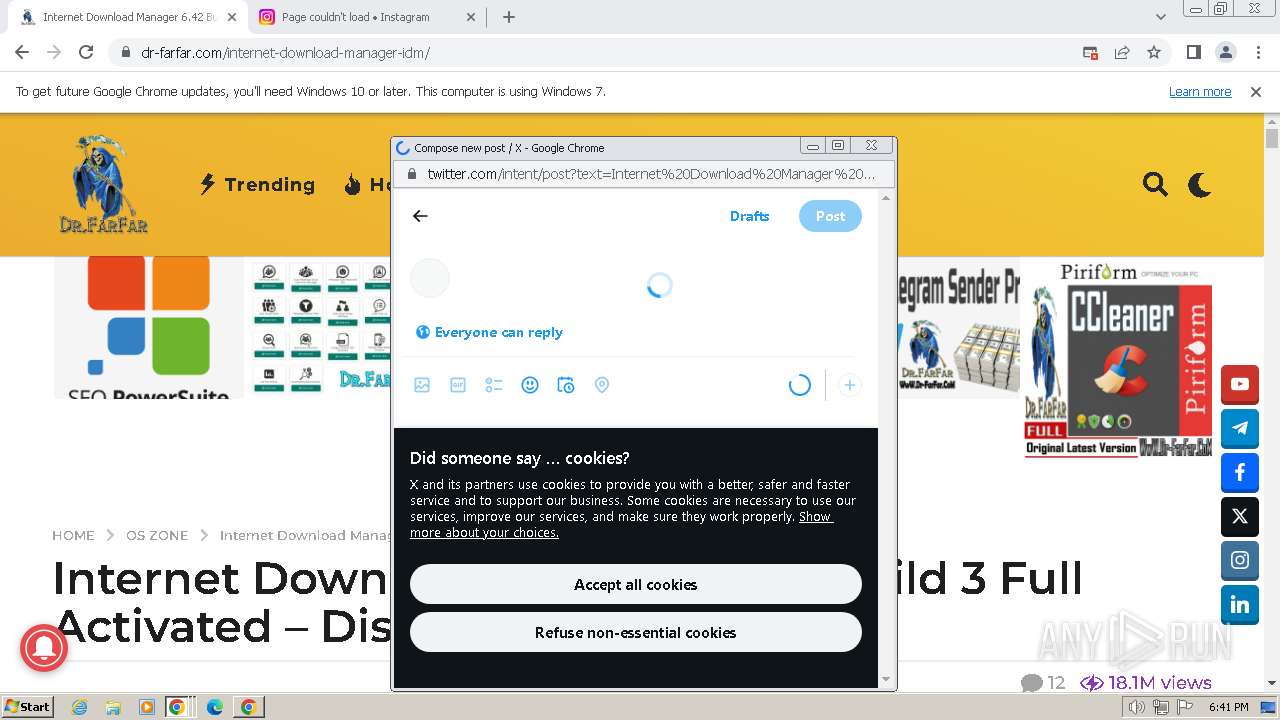Screen dimensions: 1280x720
Task: Open Trending menu item
Action: click(258, 185)
